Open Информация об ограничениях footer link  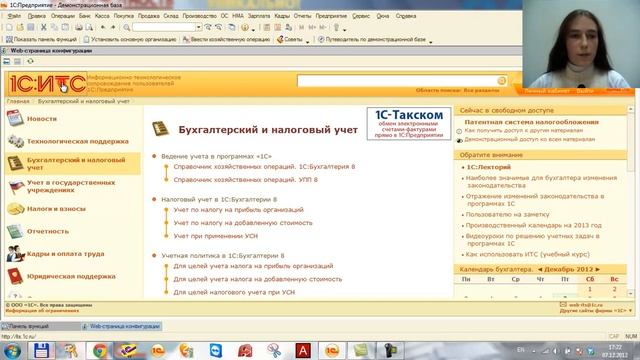coord(42,311)
